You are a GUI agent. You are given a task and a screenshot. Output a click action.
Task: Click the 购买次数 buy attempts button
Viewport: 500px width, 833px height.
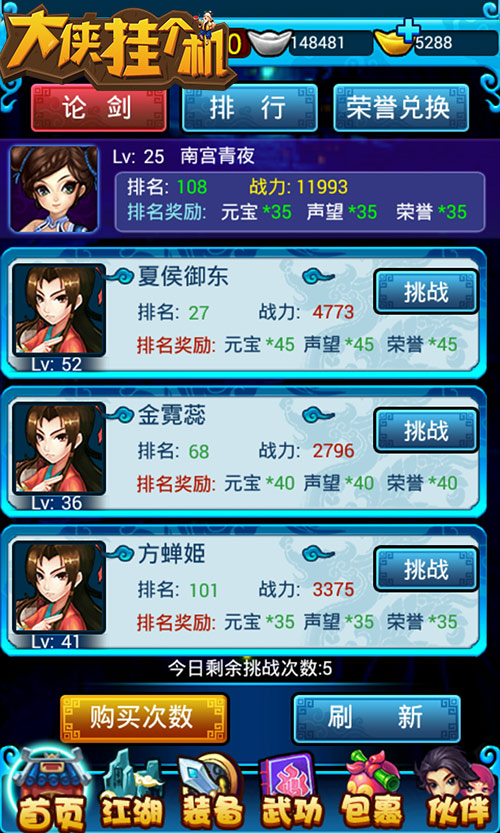(x=143, y=718)
